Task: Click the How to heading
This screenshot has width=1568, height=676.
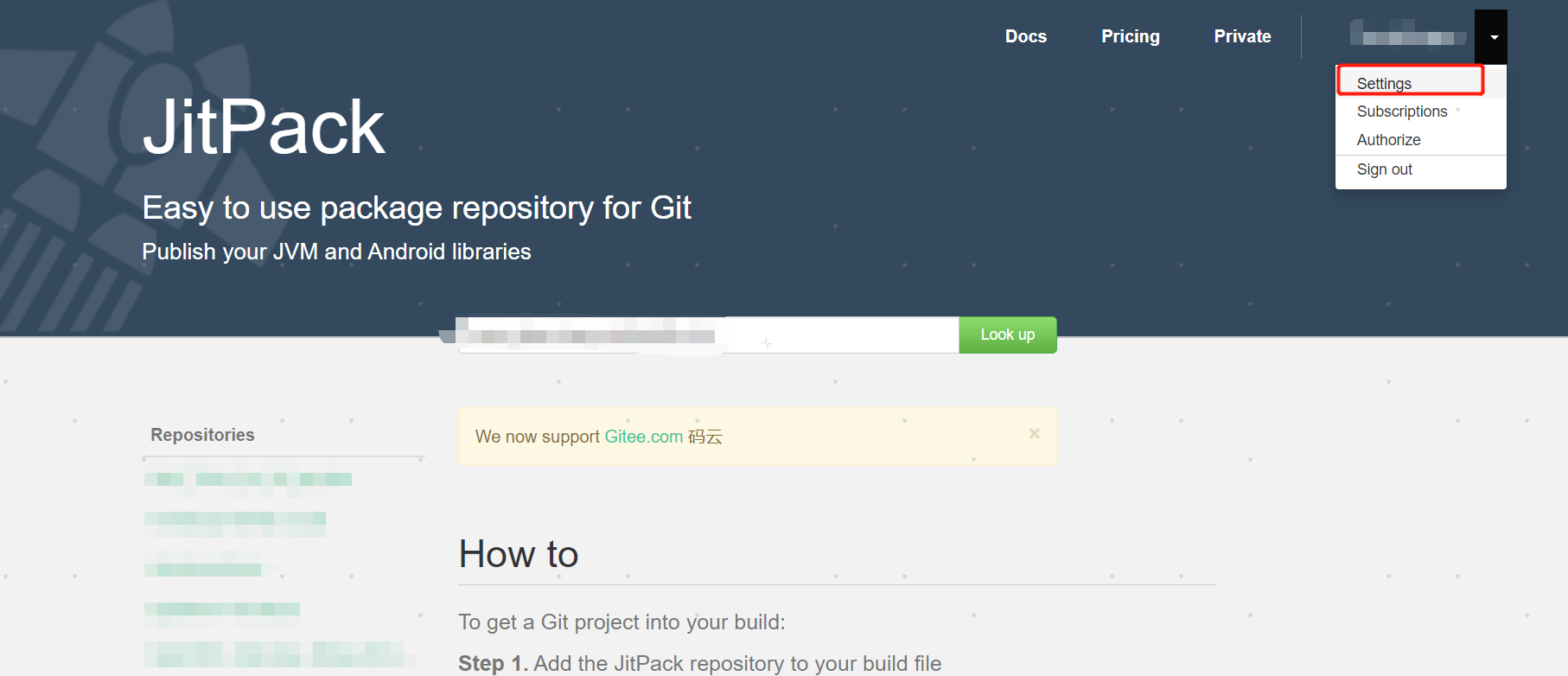Action: point(518,554)
